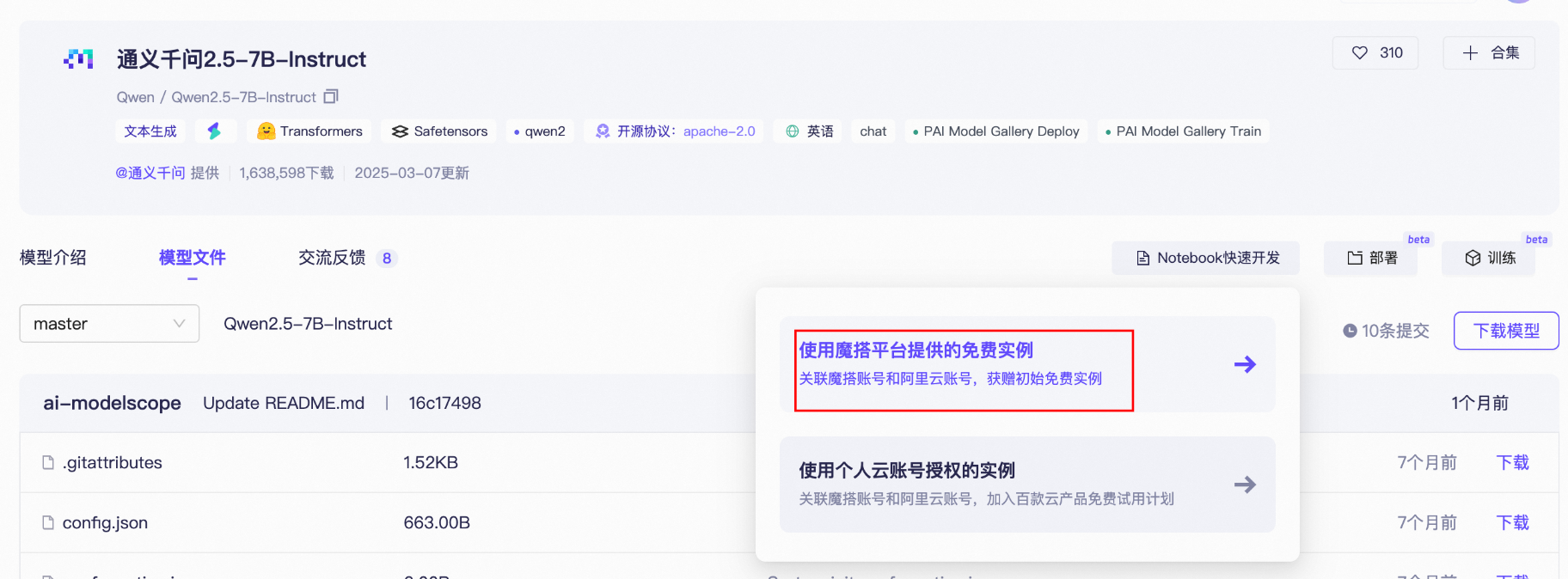Open the master branch dropdown
Image resolution: width=1568 pixels, height=579 pixels.
(109, 324)
